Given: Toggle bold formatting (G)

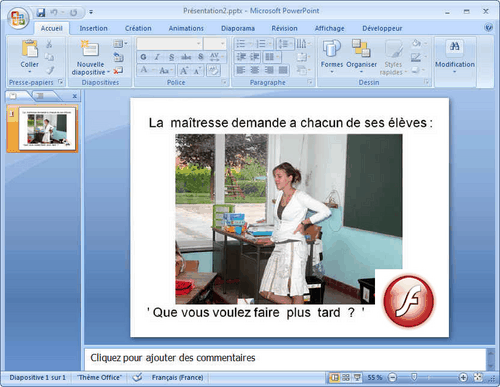Looking at the screenshot, I should coord(143,57).
